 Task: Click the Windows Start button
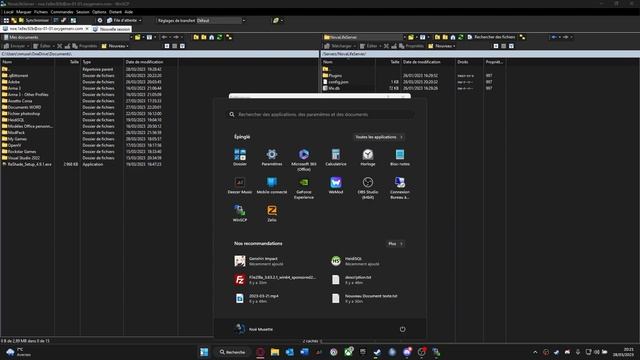[x=204, y=352]
